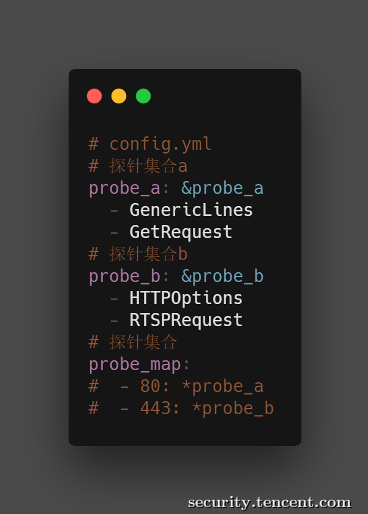Click the 'GetRequest' list entry
368x514 pixels.
tap(181, 232)
